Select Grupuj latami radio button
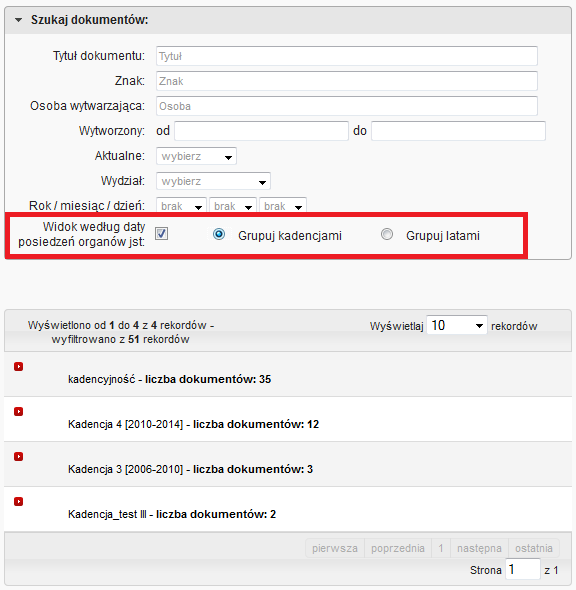The width and height of the screenshot is (576, 590). [387, 234]
